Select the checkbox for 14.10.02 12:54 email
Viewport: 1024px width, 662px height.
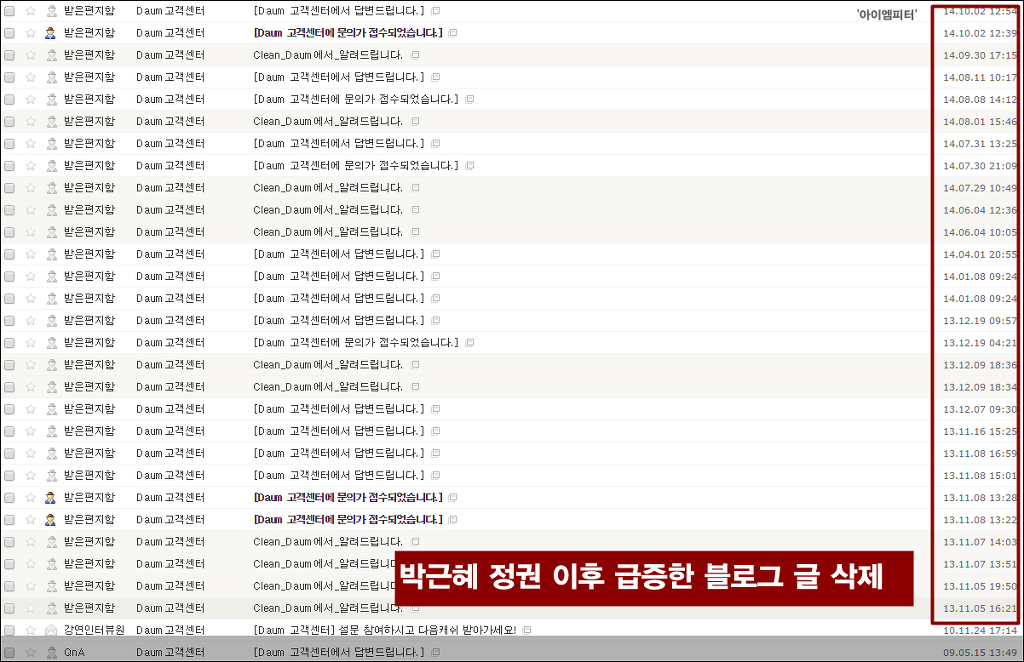point(10,11)
